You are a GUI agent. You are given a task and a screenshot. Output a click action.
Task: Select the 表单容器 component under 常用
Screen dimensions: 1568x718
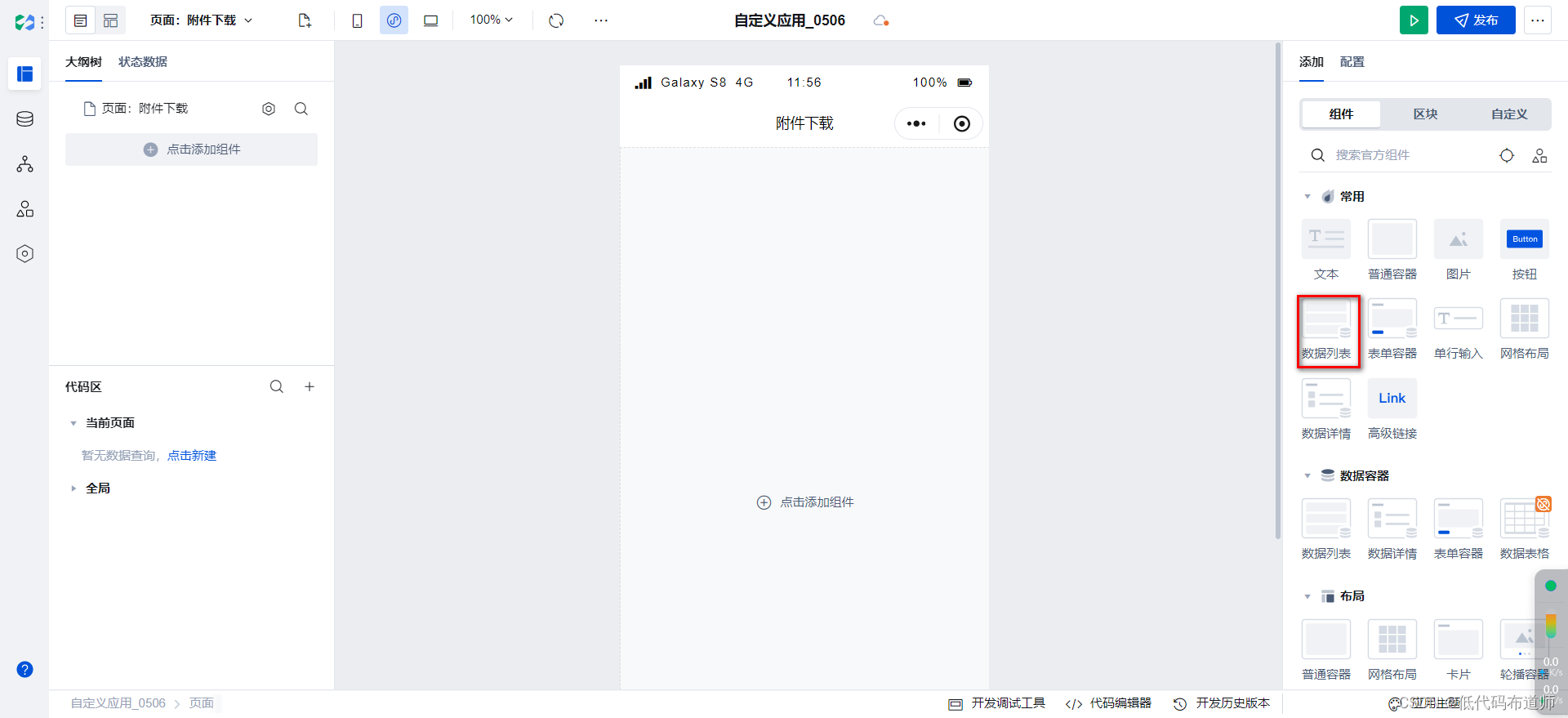pos(1392,329)
